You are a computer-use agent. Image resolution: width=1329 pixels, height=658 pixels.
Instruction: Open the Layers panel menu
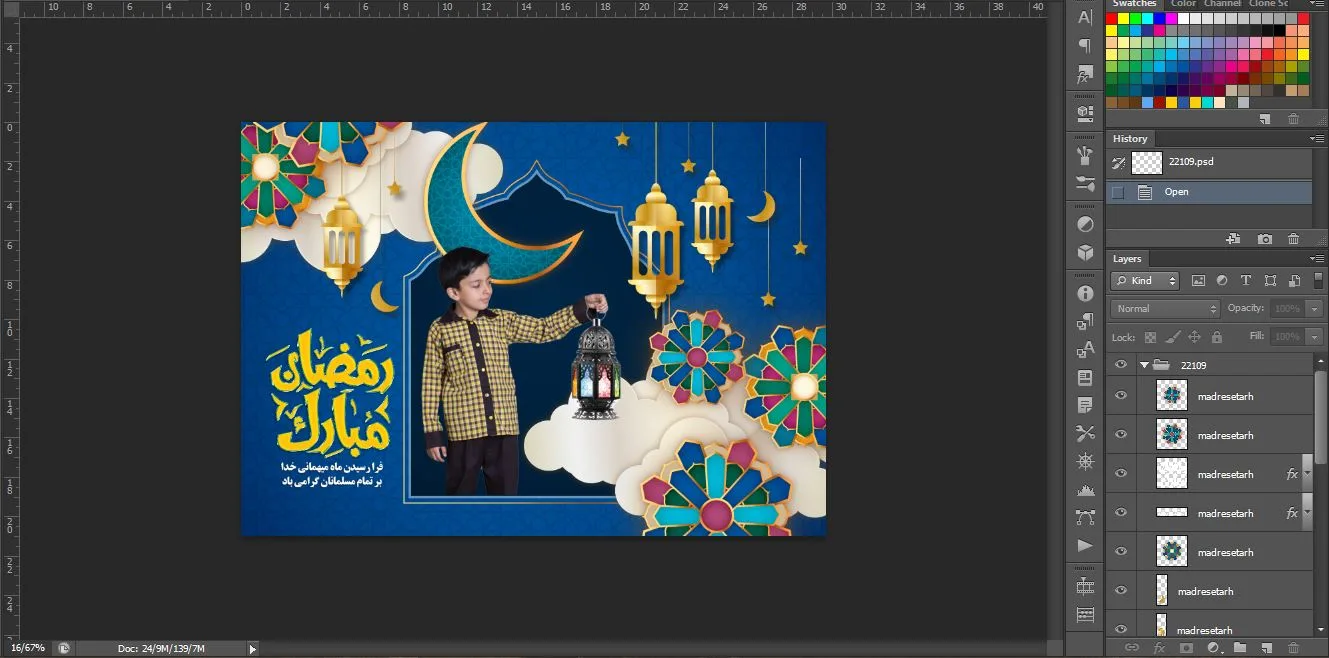(x=1318, y=259)
